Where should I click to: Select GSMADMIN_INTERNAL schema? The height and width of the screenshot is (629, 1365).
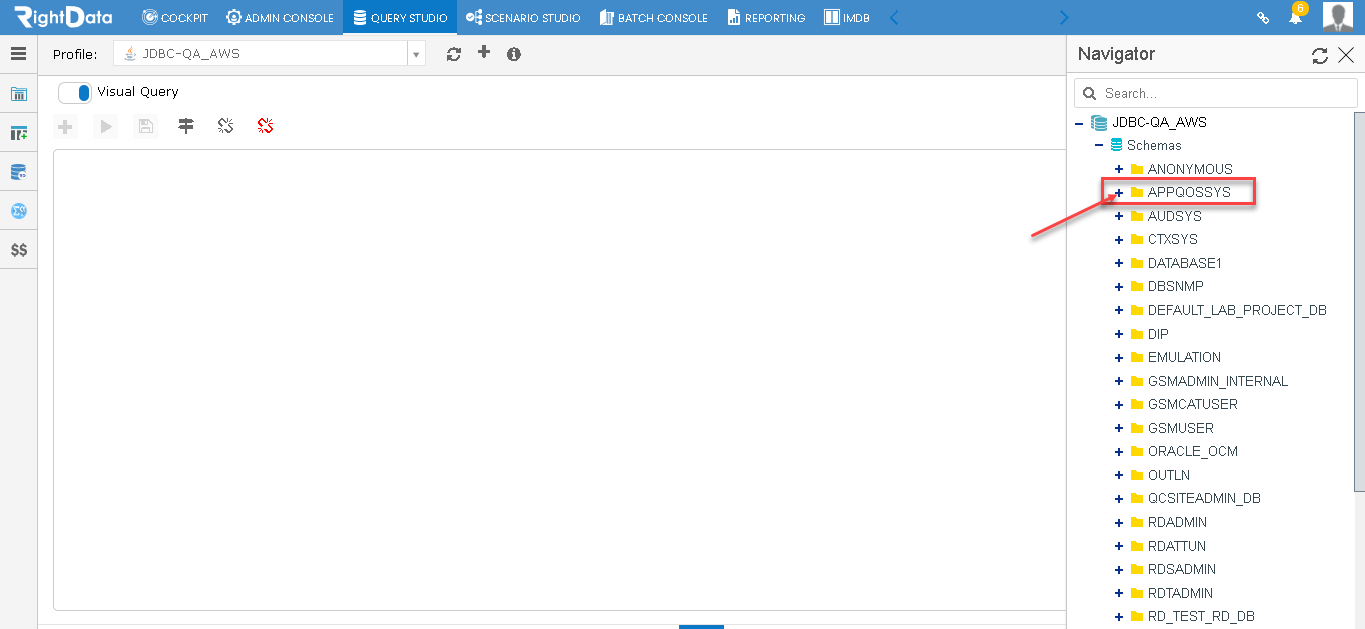point(1218,381)
